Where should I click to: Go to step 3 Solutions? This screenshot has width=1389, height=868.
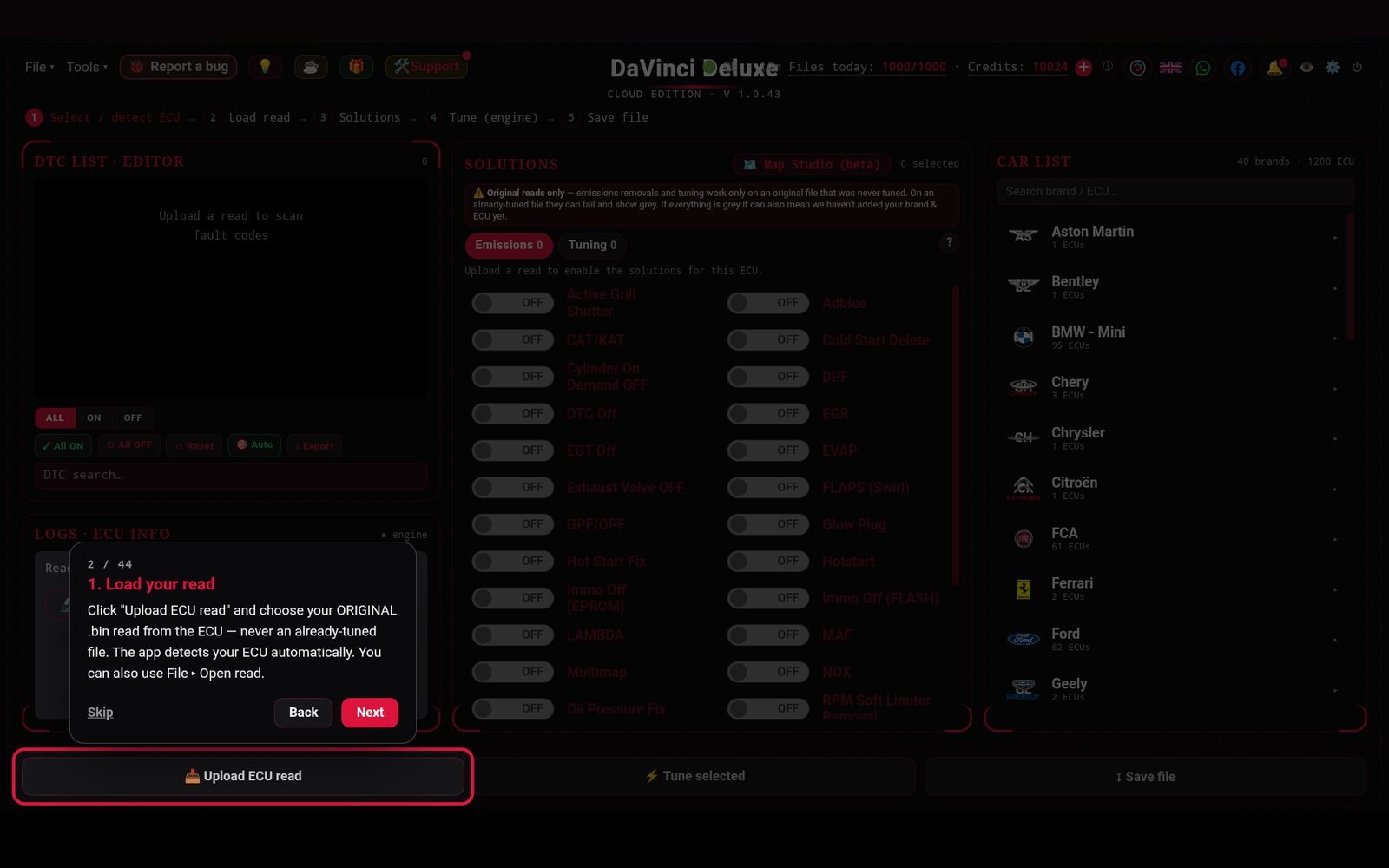pos(359,117)
